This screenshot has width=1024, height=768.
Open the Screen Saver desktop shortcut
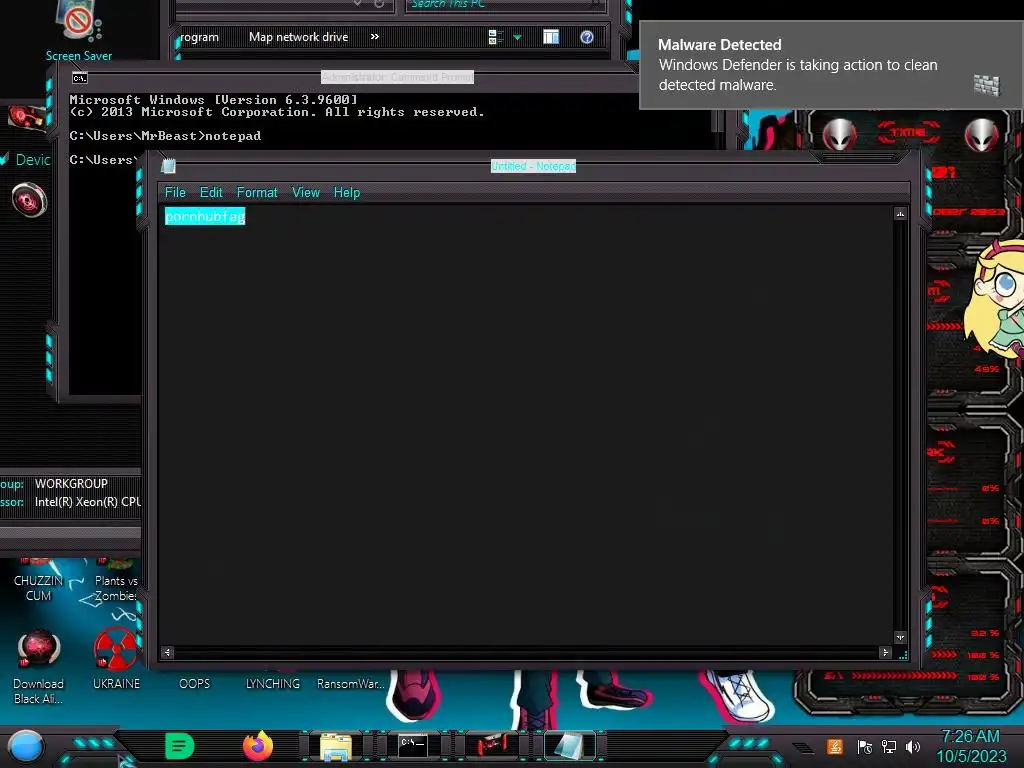tap(79, 31)
